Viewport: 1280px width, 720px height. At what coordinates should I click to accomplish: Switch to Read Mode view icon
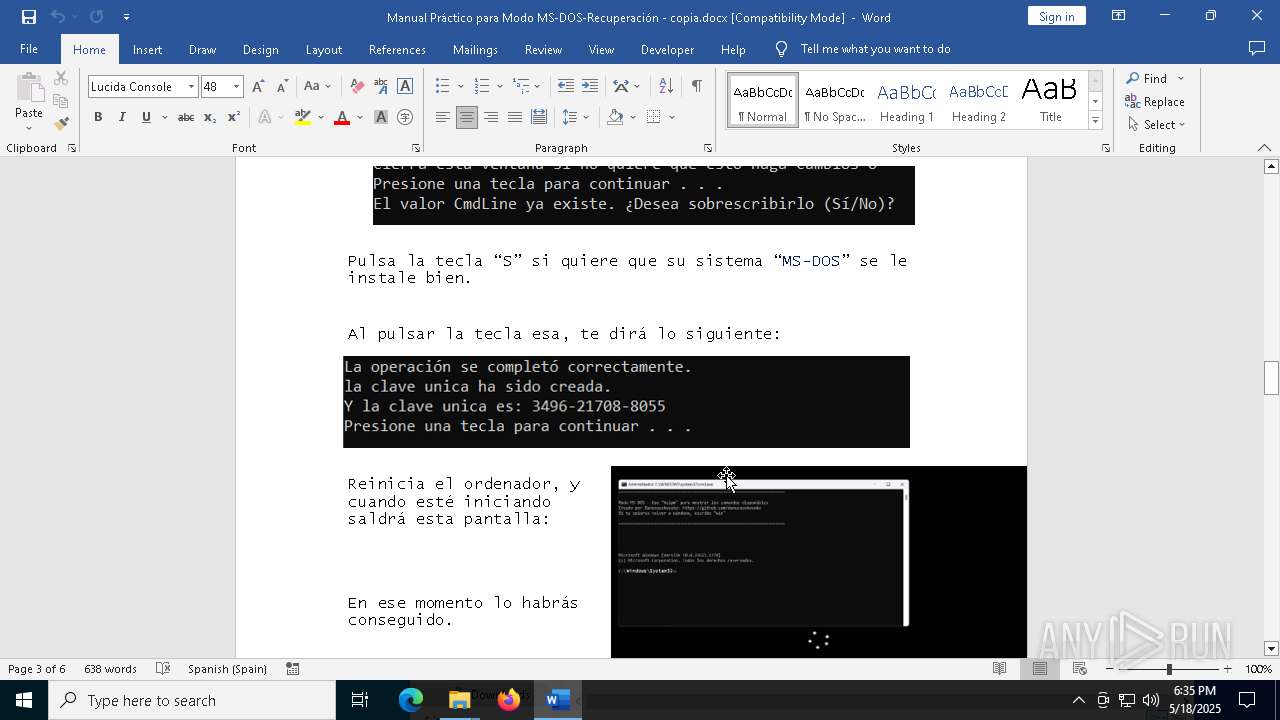click(999, 669)
